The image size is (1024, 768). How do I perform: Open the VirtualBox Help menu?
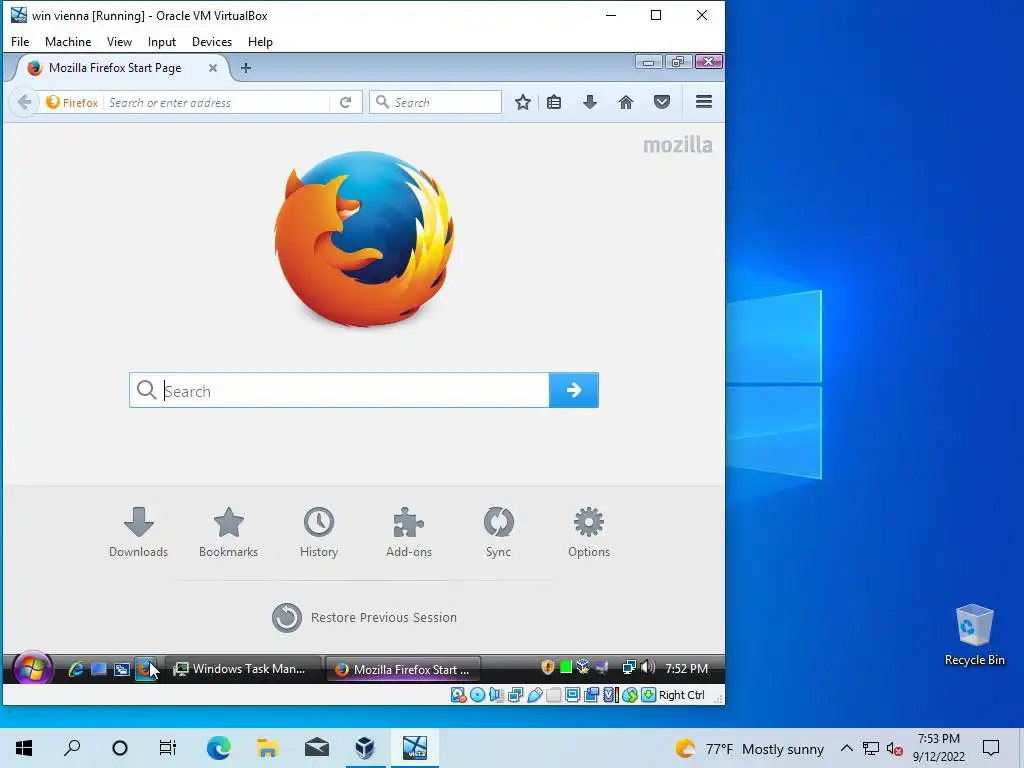pyautogui.click(x=260, y=42)
